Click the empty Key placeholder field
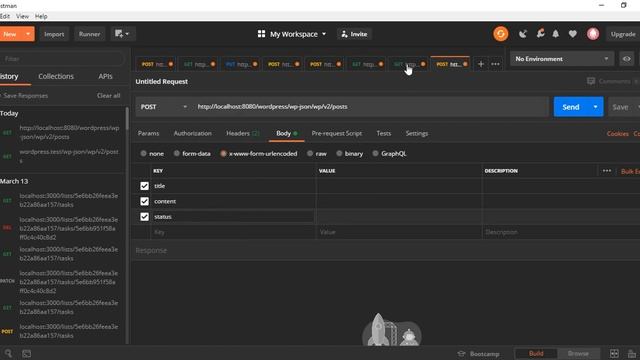The width and height of the screenshot is (640, 360). click(233, 232)
